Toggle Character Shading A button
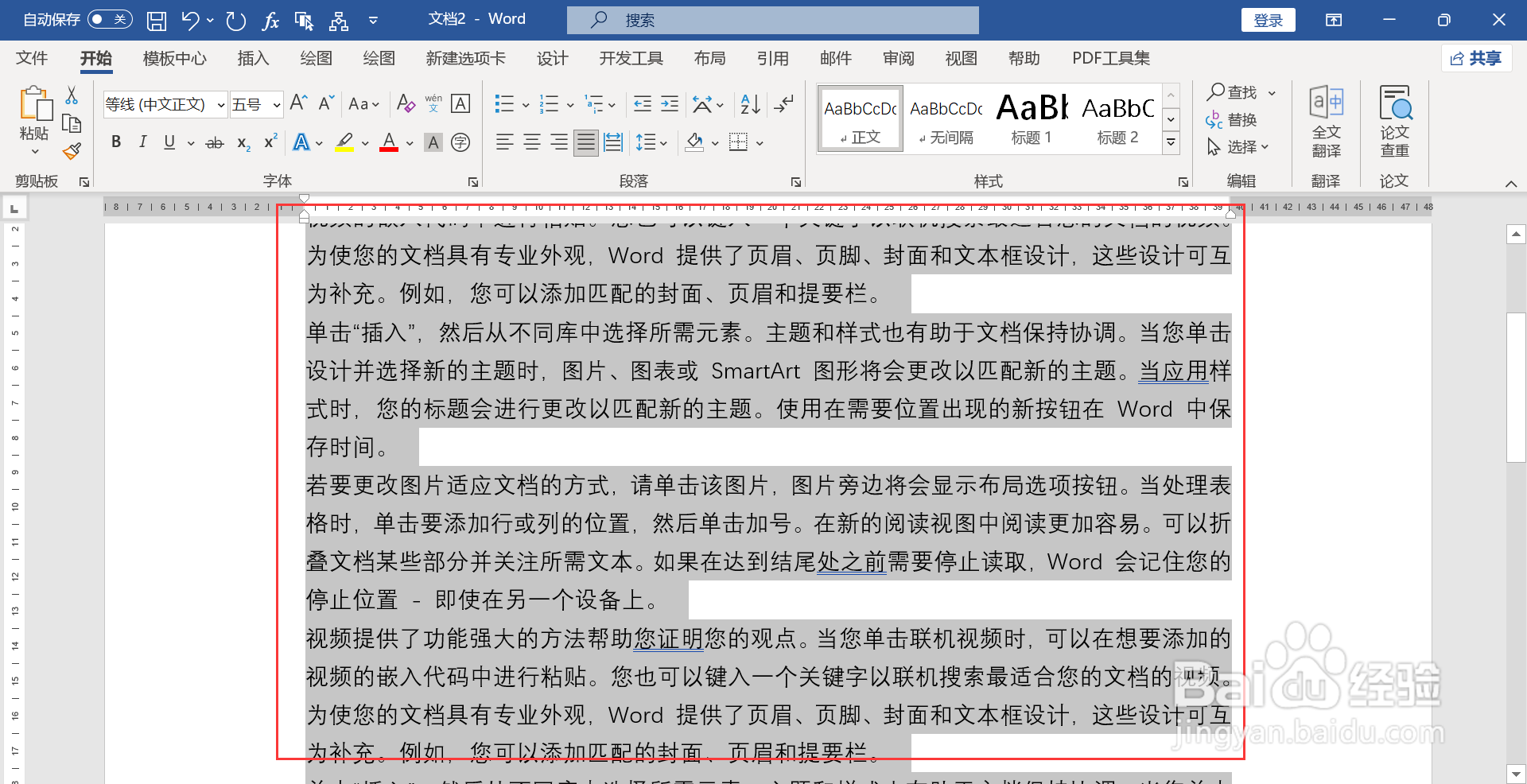 (x=433, y=142)
